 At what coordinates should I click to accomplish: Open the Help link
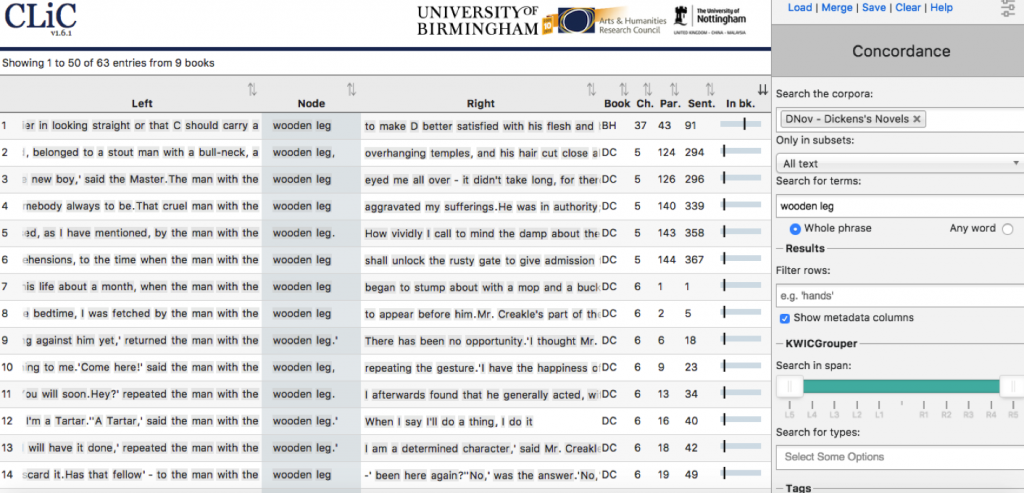tap(941, 8)
